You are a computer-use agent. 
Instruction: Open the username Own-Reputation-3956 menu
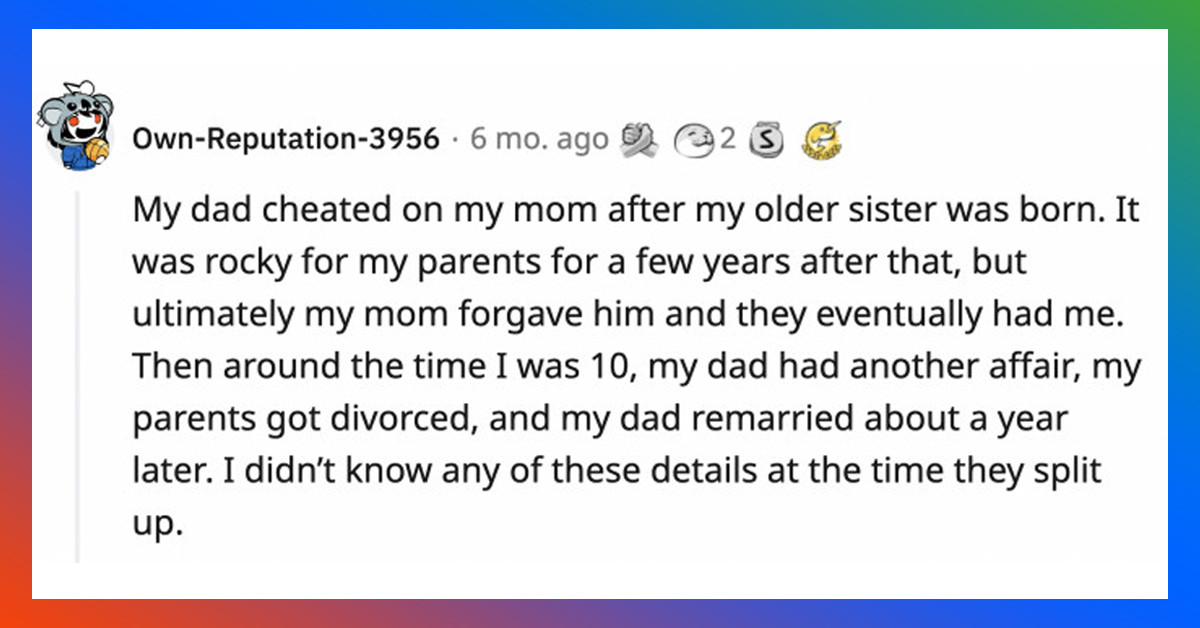tap(287, 139)
